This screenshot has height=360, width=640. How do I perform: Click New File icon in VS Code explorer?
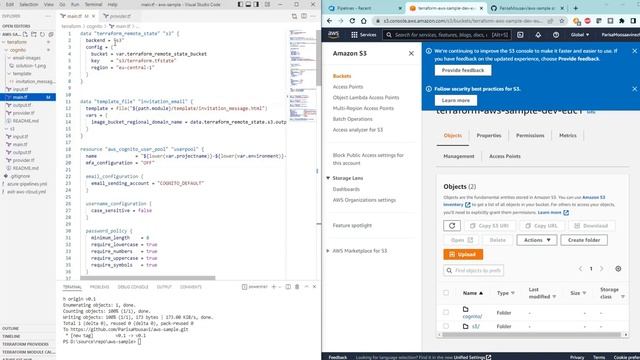(x=25, y=34)
